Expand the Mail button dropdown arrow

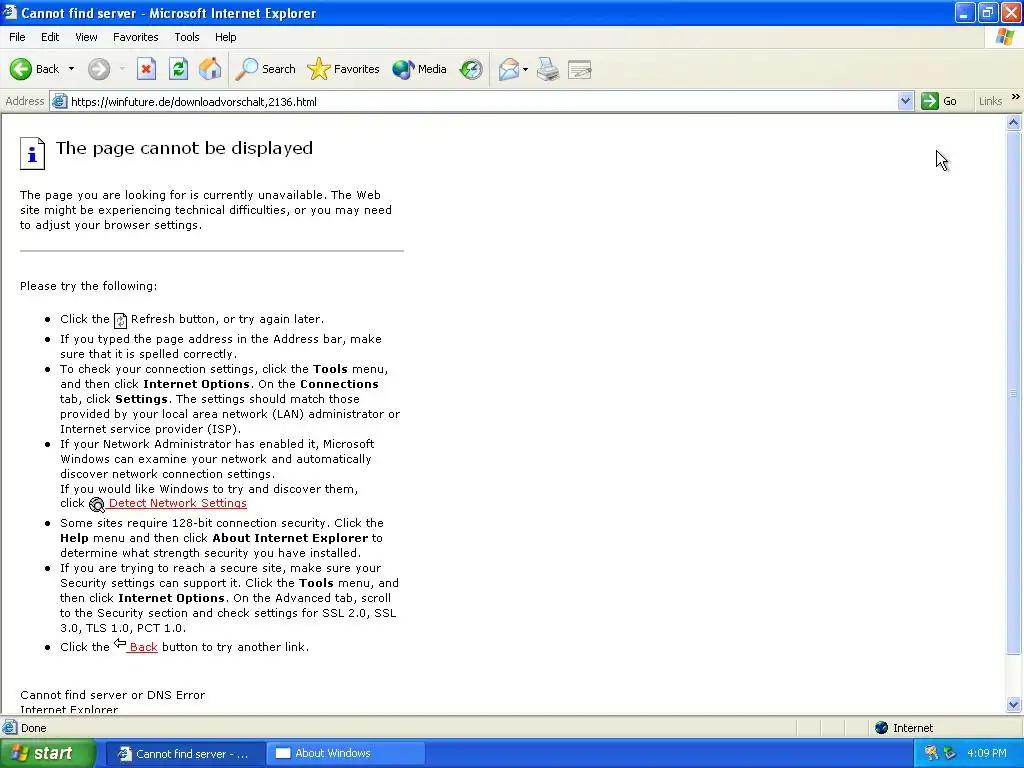526,69
